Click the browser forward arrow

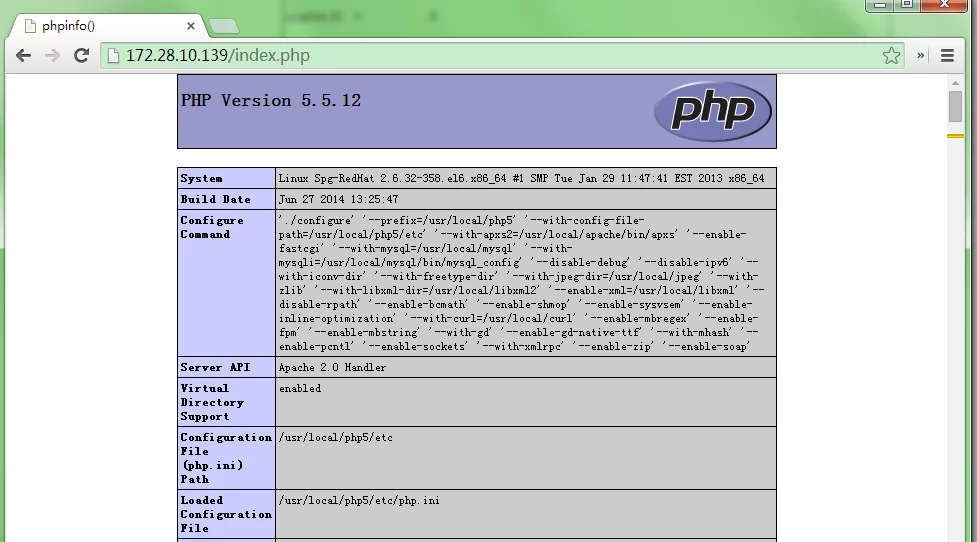tap(52, 56)
